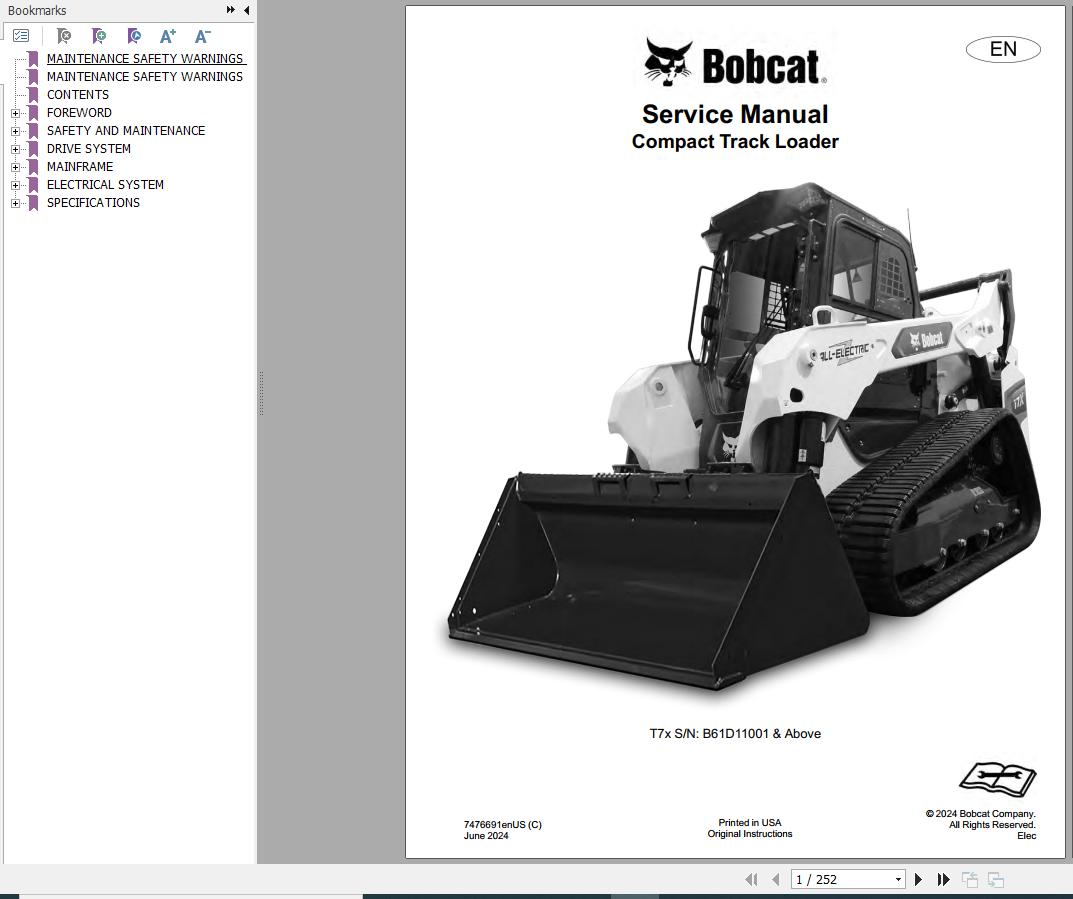
Task: Click the delete bookmark icon
Action: (x=64, y=36)
